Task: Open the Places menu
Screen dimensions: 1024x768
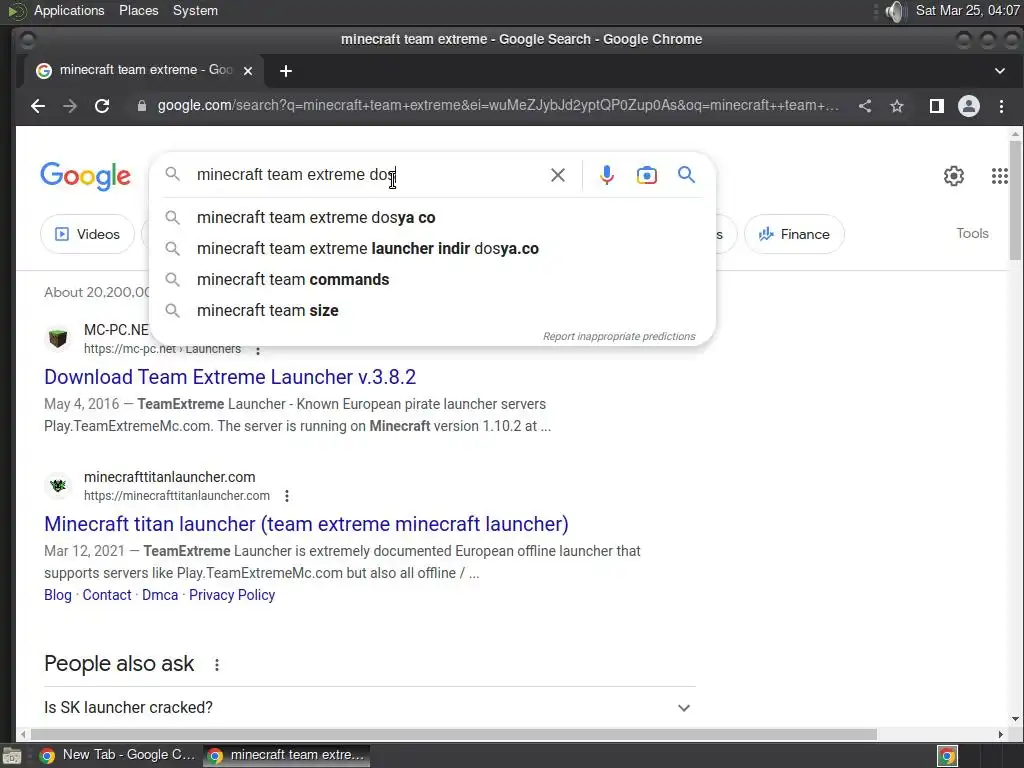Action: tap(138, 10)
